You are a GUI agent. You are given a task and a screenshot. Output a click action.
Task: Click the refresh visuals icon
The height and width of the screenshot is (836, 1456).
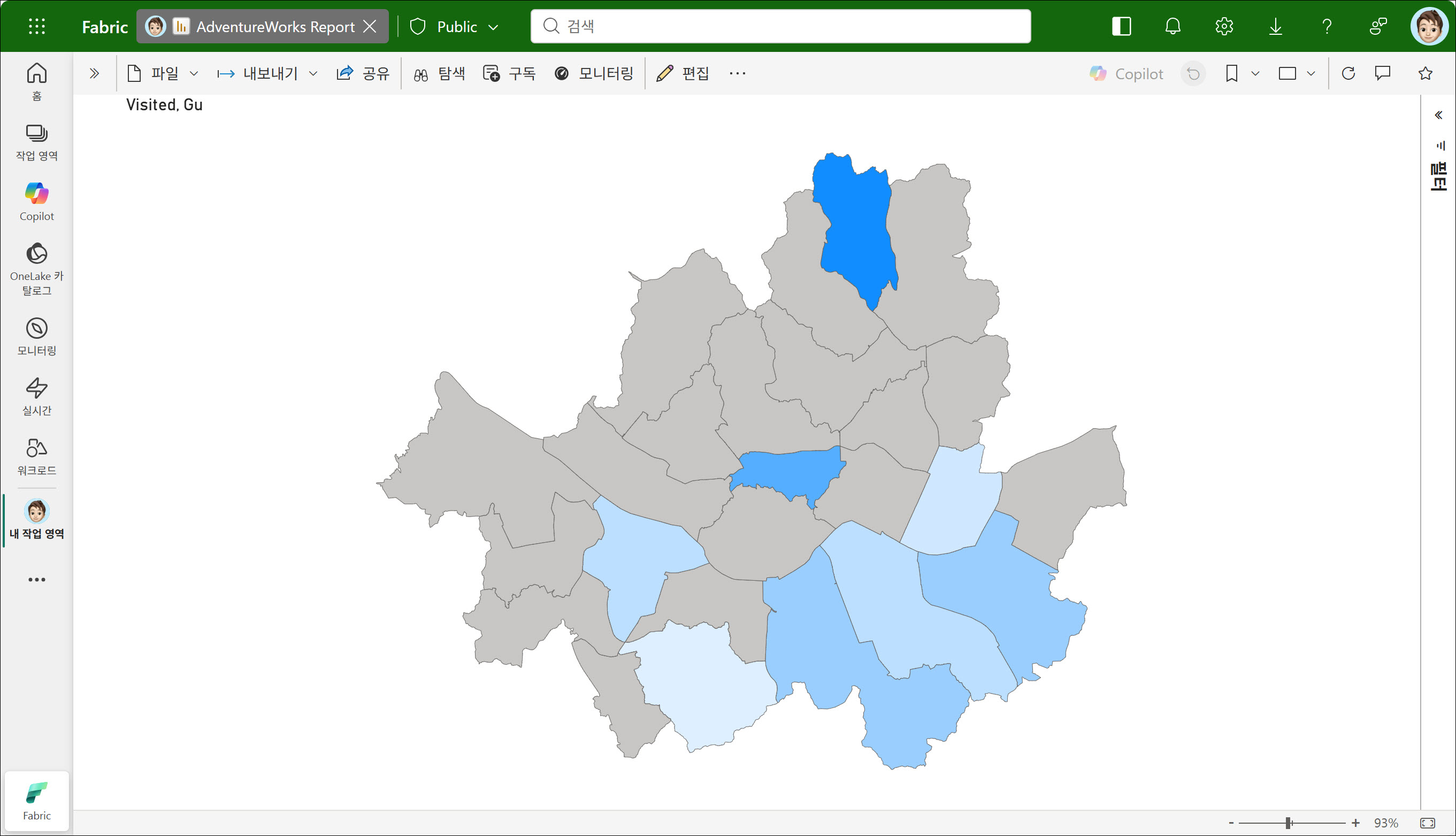pyautogui.click(x=1348, y=73)
